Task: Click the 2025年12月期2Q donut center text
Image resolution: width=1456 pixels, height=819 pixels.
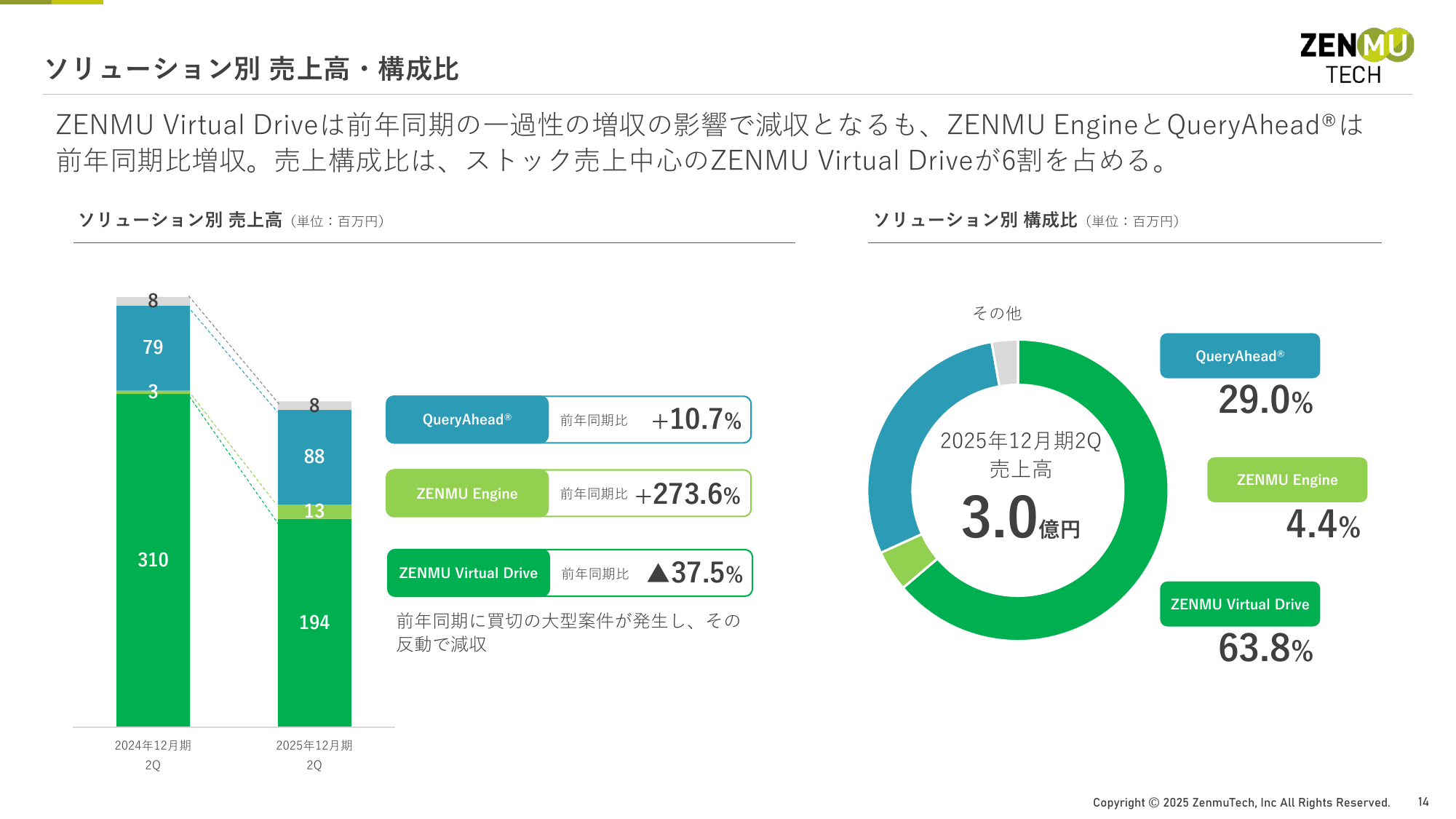Action: pos(1020,441)
